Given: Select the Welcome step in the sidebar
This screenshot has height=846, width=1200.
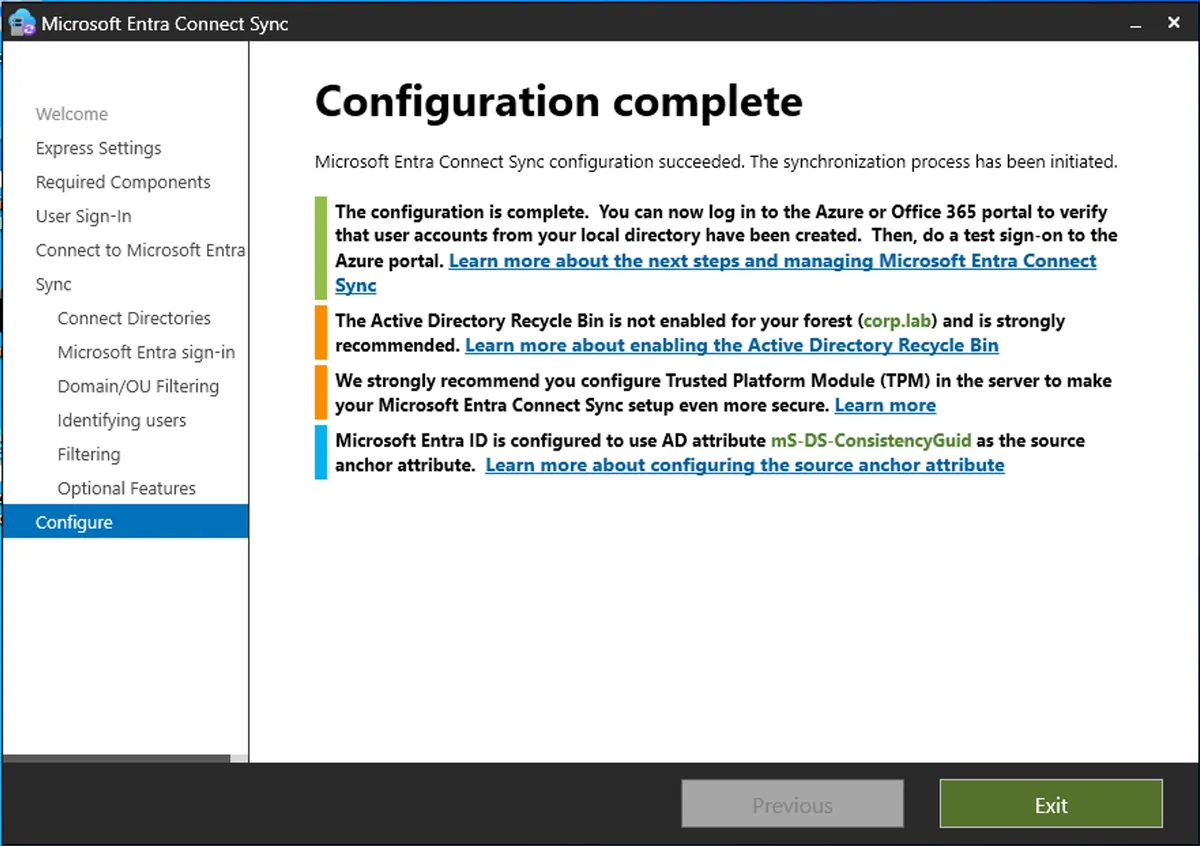Looking at the screenshot, I should point(72,114).
